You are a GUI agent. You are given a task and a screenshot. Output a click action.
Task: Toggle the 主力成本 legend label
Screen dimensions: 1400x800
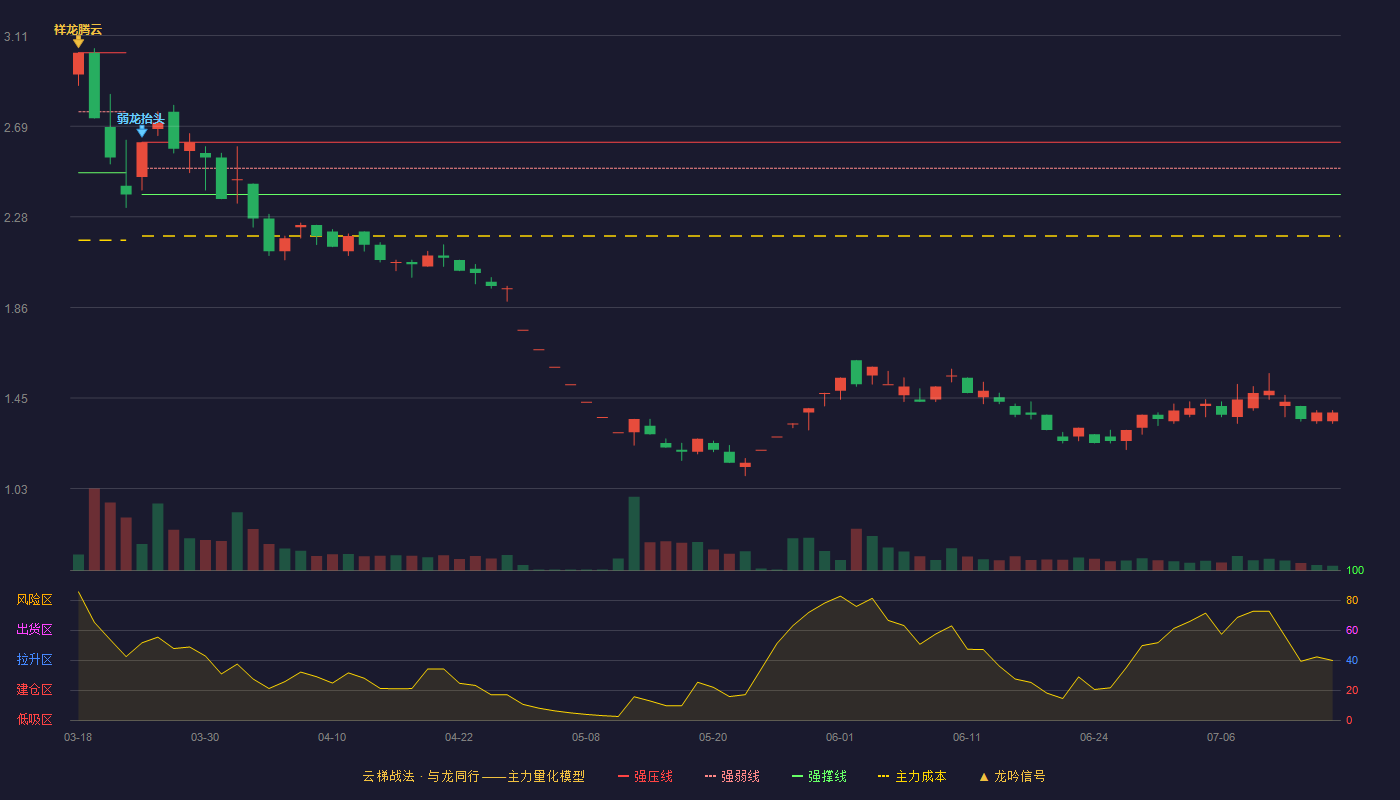[x=920, y=777]
